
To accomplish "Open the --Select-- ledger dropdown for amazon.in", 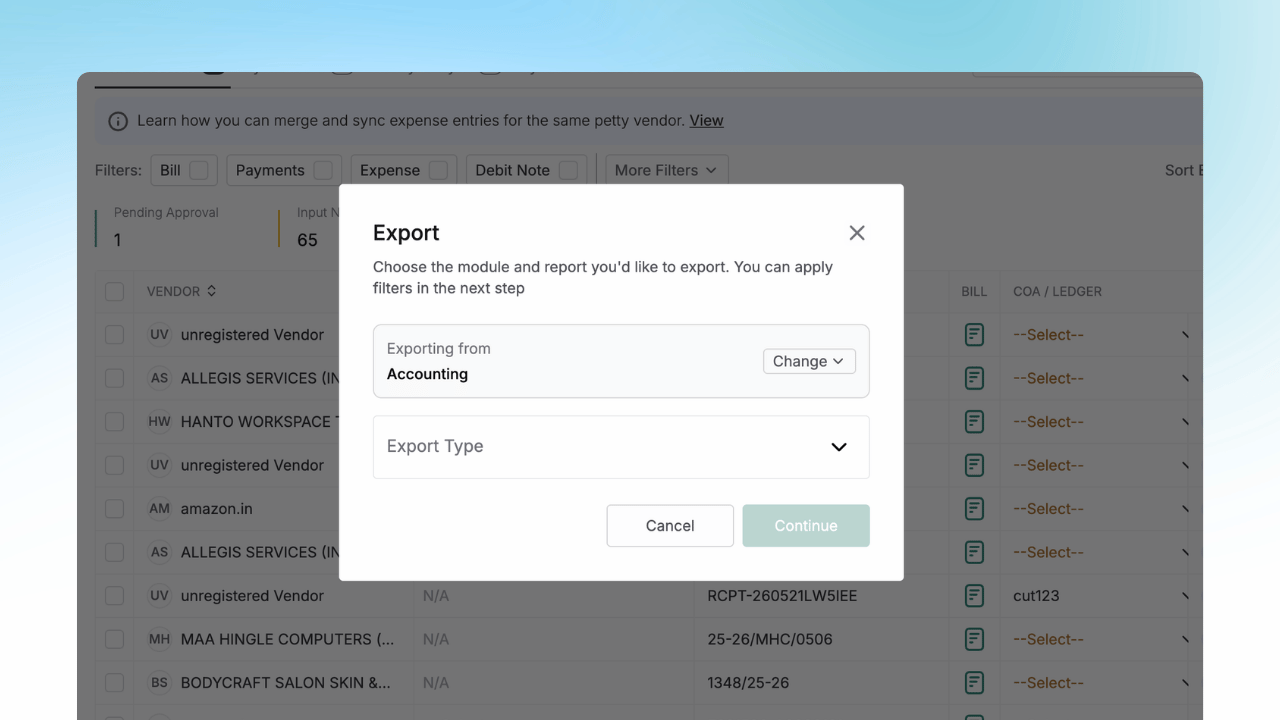I will [1100, 509].
